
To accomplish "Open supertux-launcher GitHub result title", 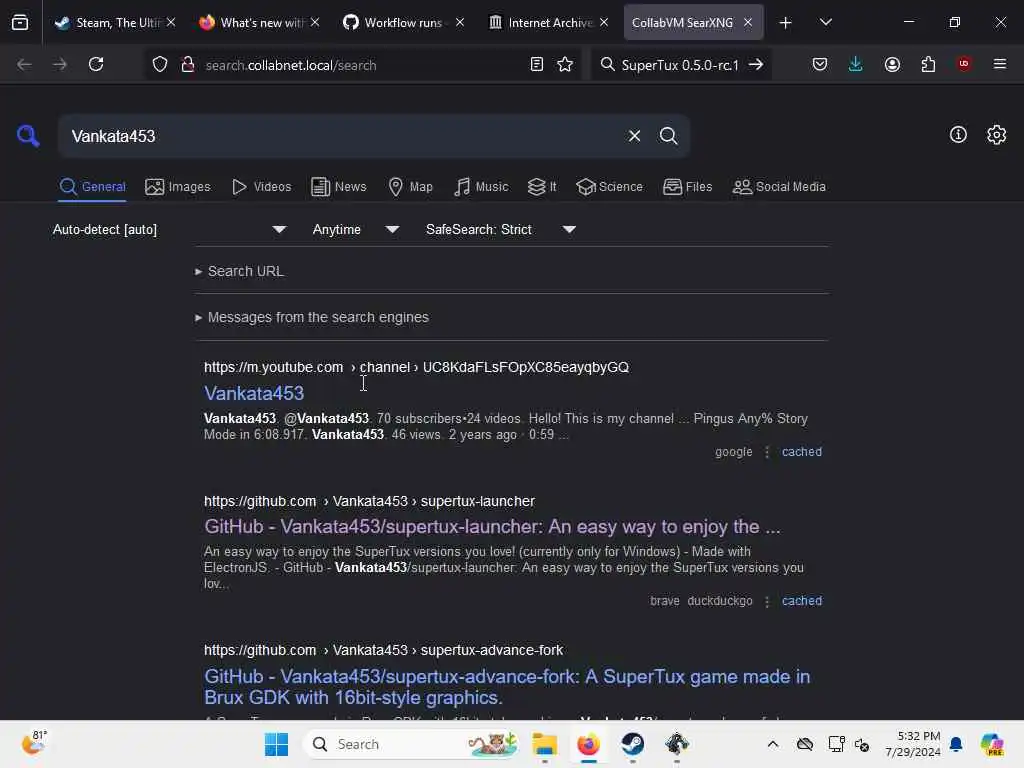I will coord(492,526).
